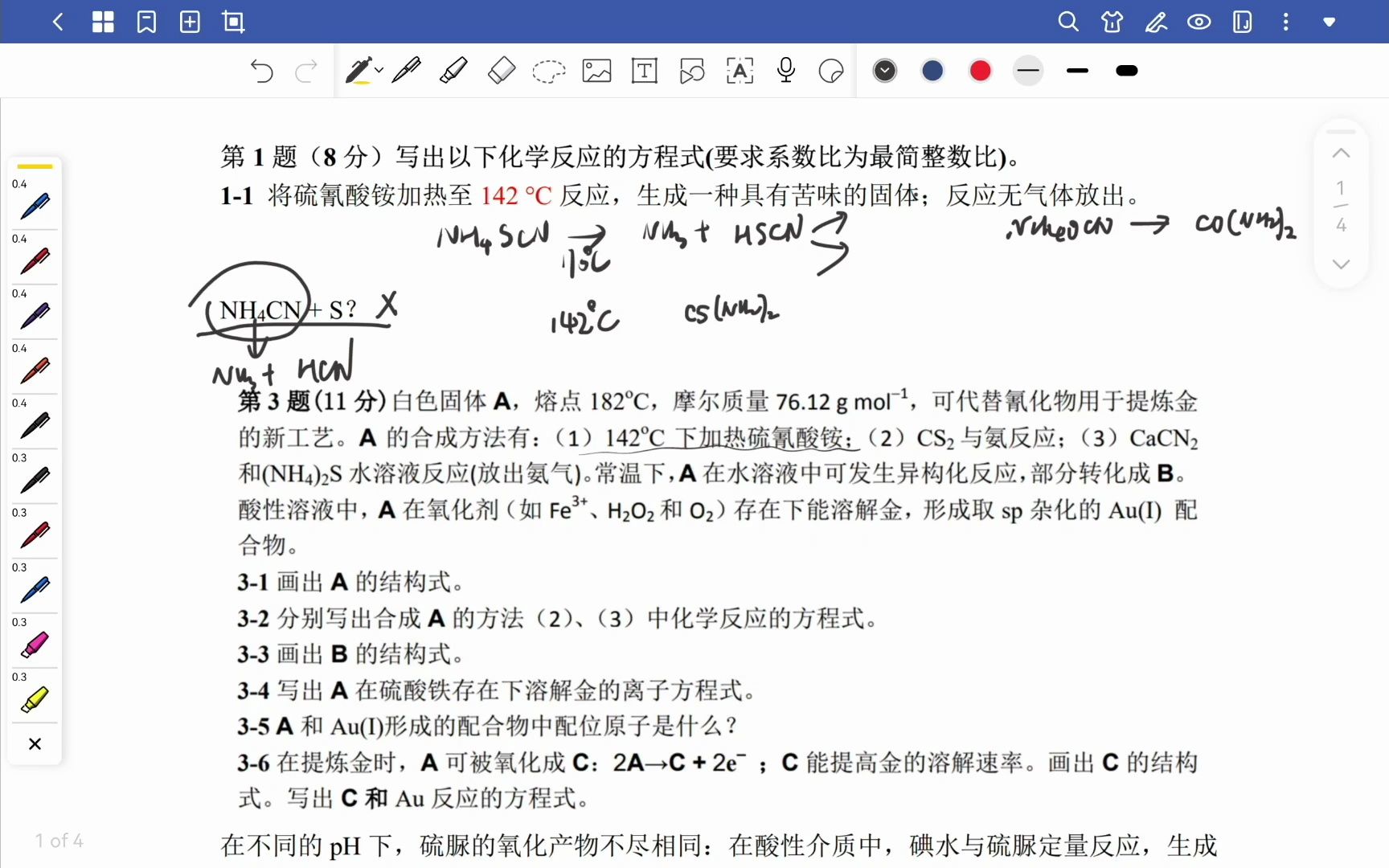Viewport: 1389px width, 868px height.
Task: Add a text box
Action: 644,71
